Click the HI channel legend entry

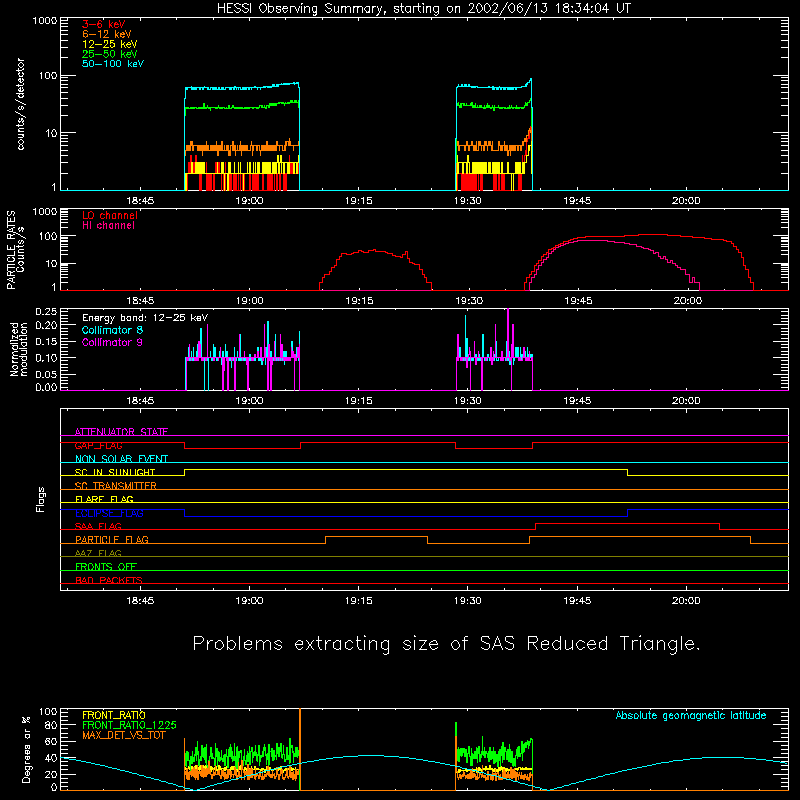109,226
